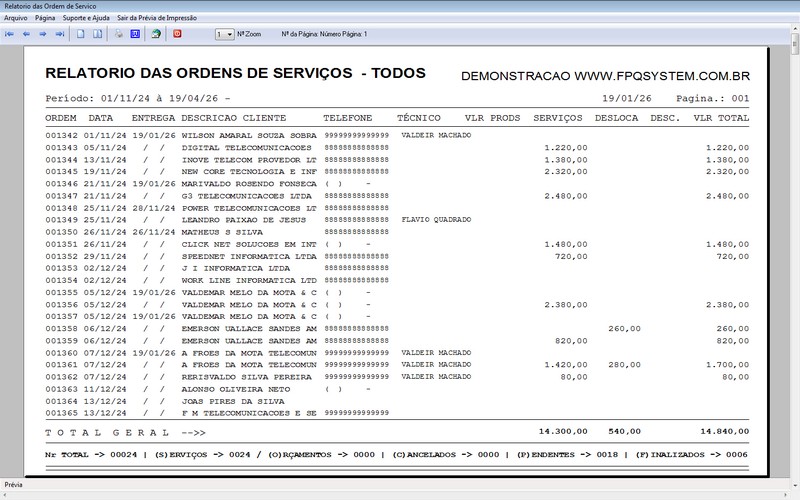Click the (F)INALIZADOS -> 0006 summary
Image resolution: width=800 pixels, height=500 pixels.
coord(691,455)
